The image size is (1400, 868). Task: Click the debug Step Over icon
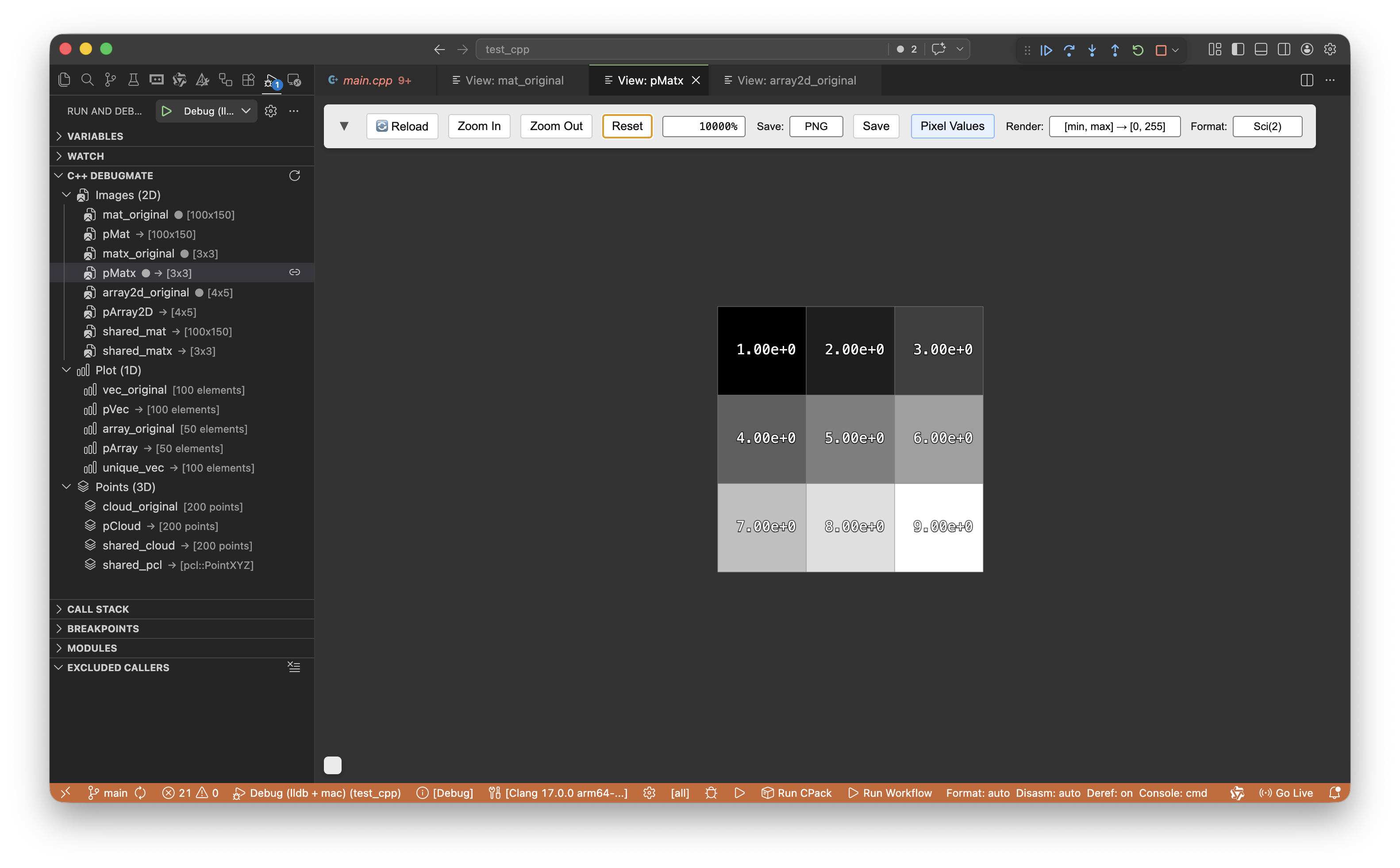point(1069,50)
